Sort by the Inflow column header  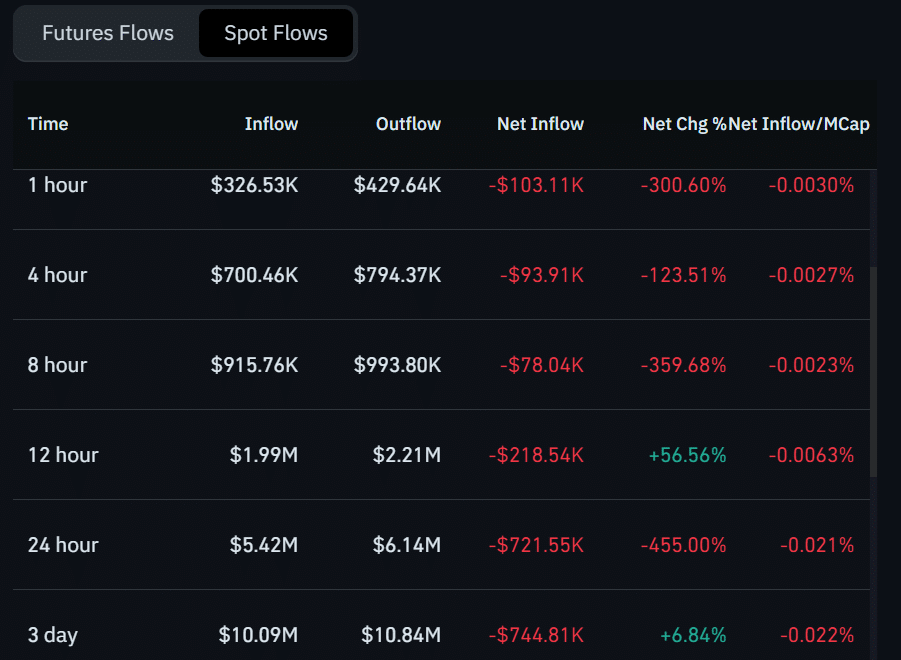coord(271,124)
